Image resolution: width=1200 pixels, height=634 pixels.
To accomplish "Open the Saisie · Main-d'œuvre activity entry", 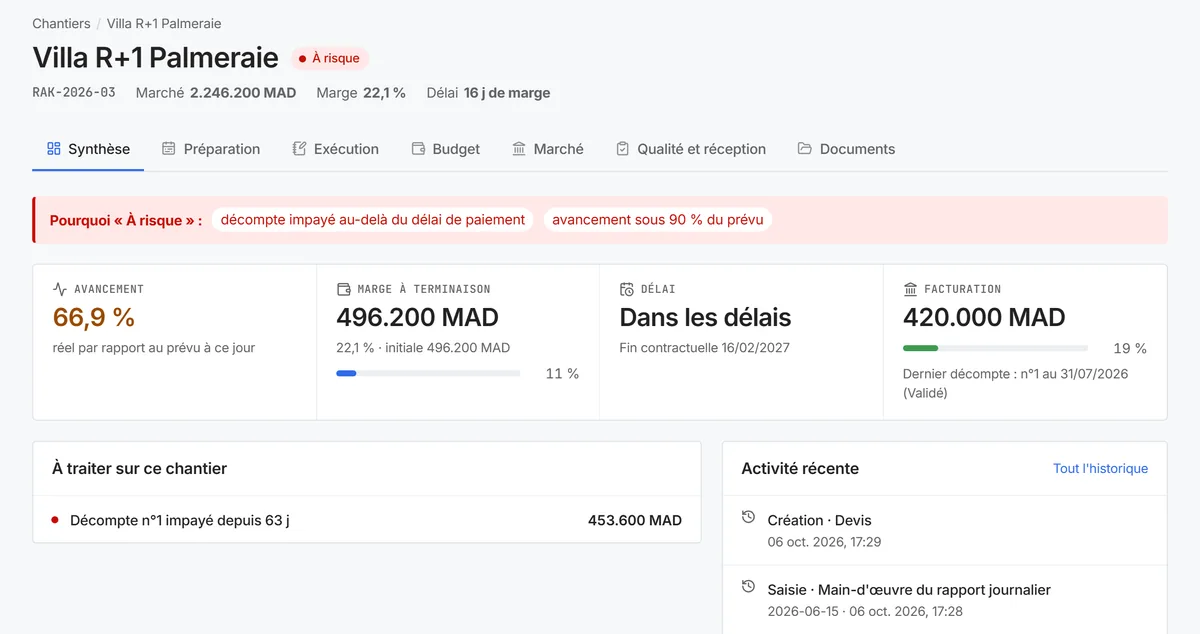I will [x=945, y=600].
